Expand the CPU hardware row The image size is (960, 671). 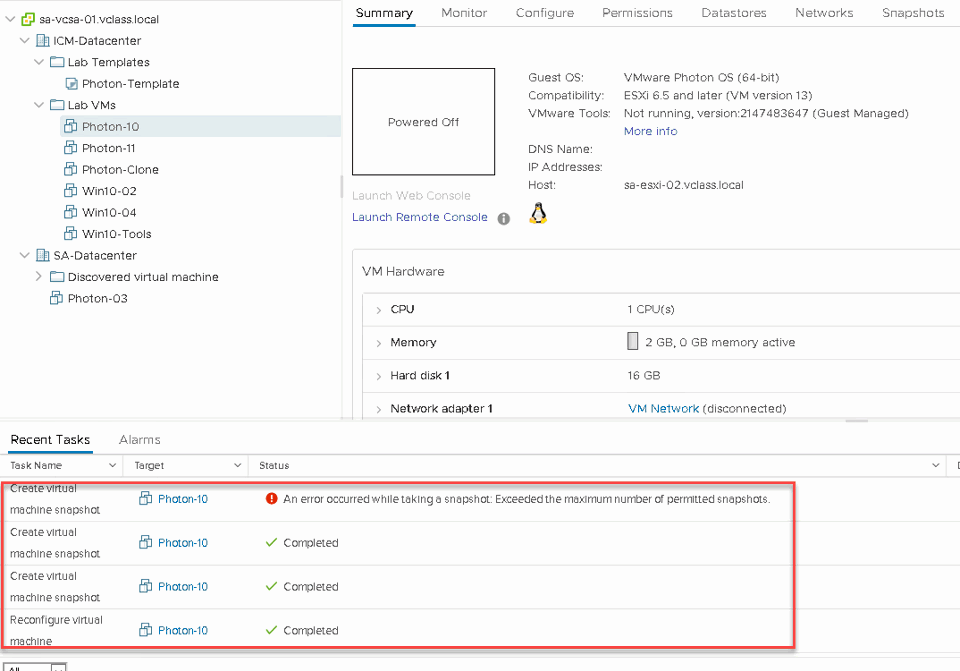[378, 310]
